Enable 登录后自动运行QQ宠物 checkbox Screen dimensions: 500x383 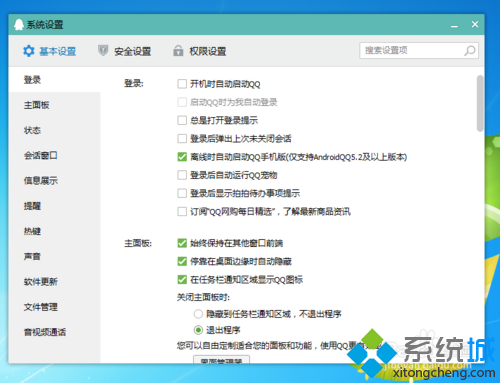click(182, 175)
